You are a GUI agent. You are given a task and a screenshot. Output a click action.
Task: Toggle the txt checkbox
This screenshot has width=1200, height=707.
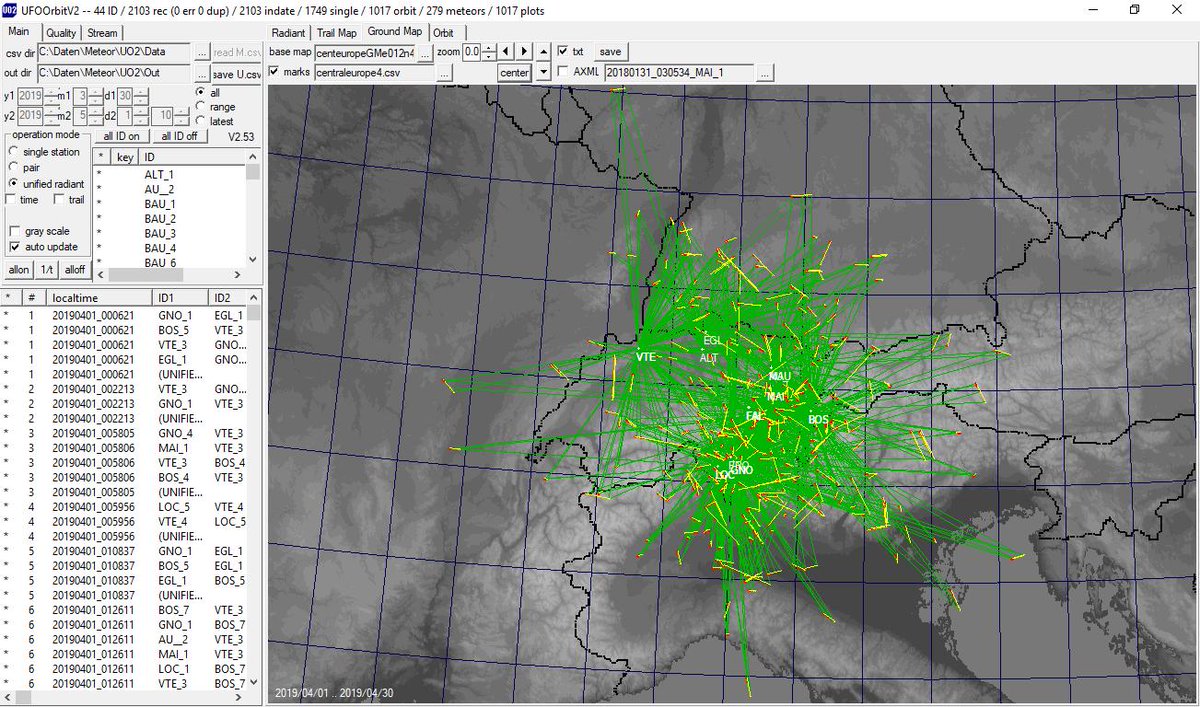click(563, 51)
